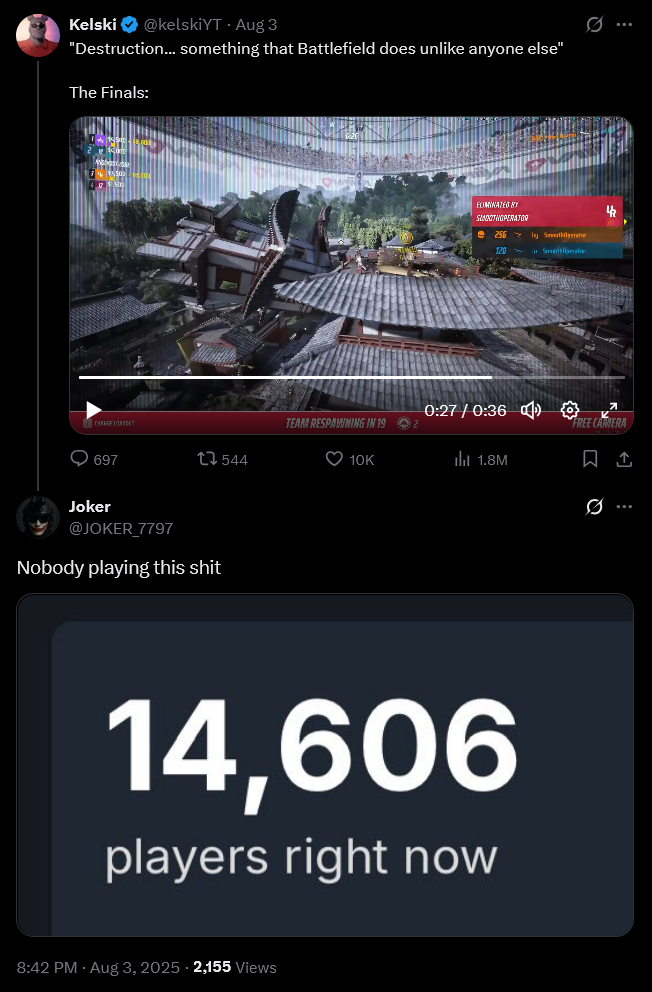Click the Grok icon on Kelski's tweet

click(x=594, y=25)
